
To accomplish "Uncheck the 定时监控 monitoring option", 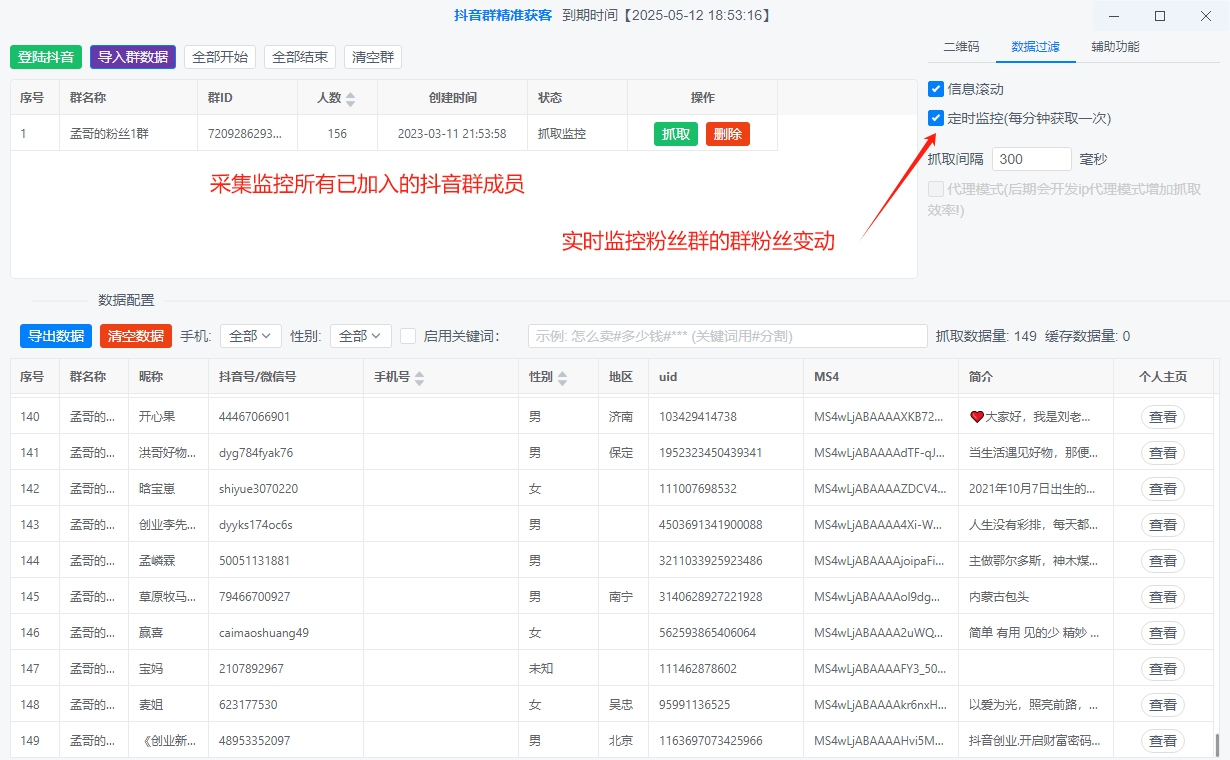I will click(x=937, y=118).
